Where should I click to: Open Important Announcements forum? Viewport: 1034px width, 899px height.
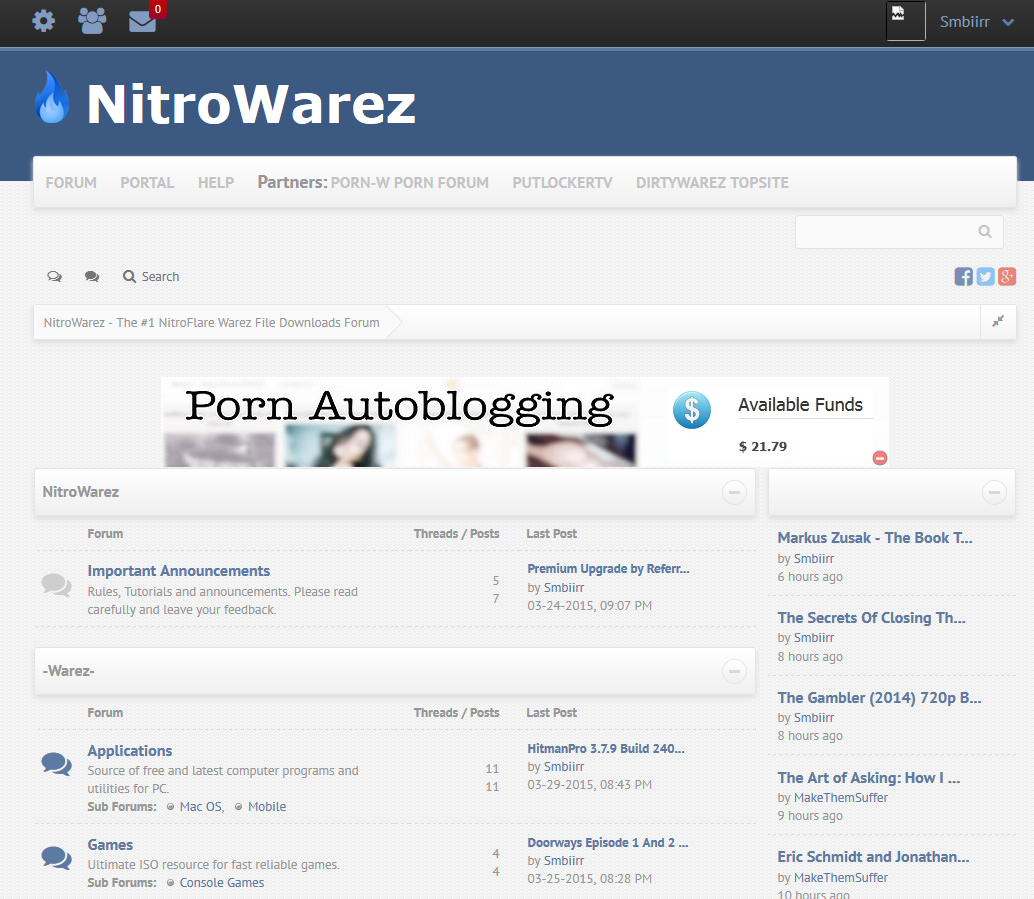(x=179, y=571)
